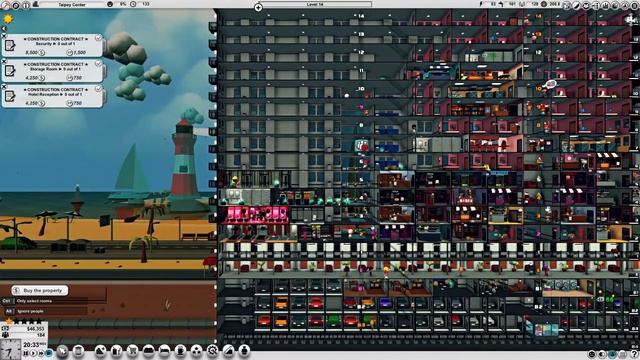
Task: Open the sixth round icon top-right
Action: (616, 5)
